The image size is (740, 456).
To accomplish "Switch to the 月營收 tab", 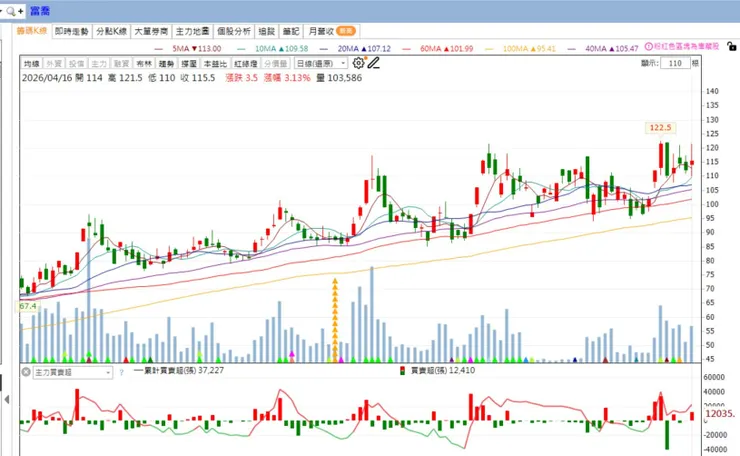I will [x=332, y=31].
